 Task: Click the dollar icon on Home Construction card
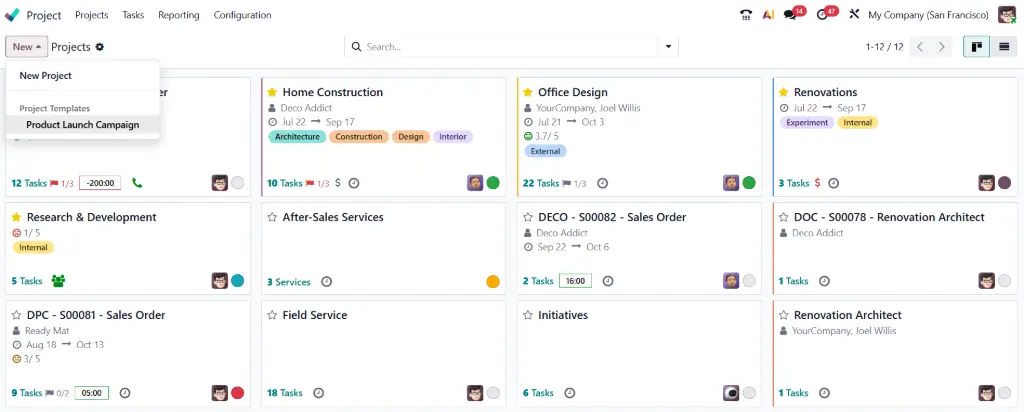point(338,183)
